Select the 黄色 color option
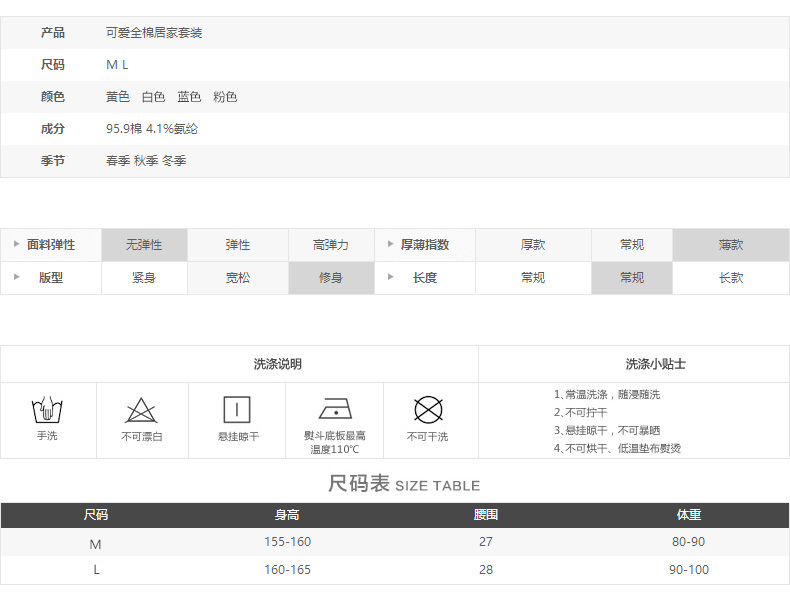 (x=118, y=97)
